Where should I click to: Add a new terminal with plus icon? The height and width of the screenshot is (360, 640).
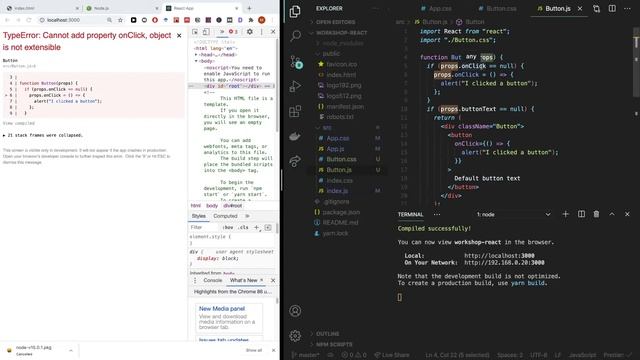point(565,214)
